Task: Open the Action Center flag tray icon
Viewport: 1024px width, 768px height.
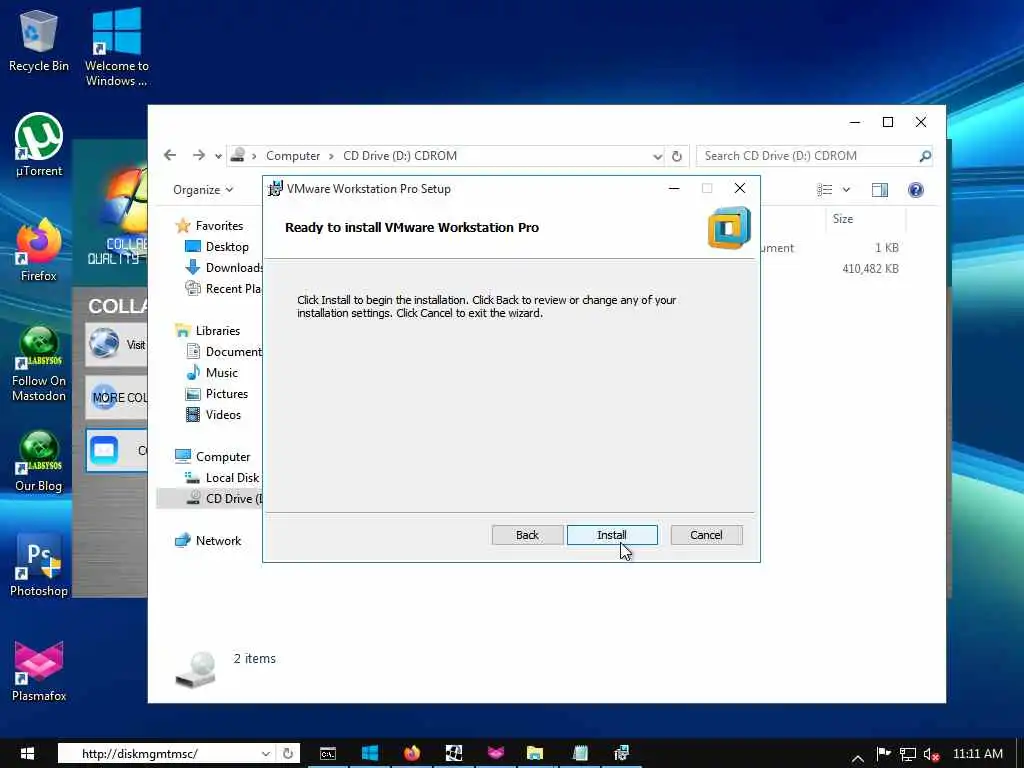Action: [884, 754]
